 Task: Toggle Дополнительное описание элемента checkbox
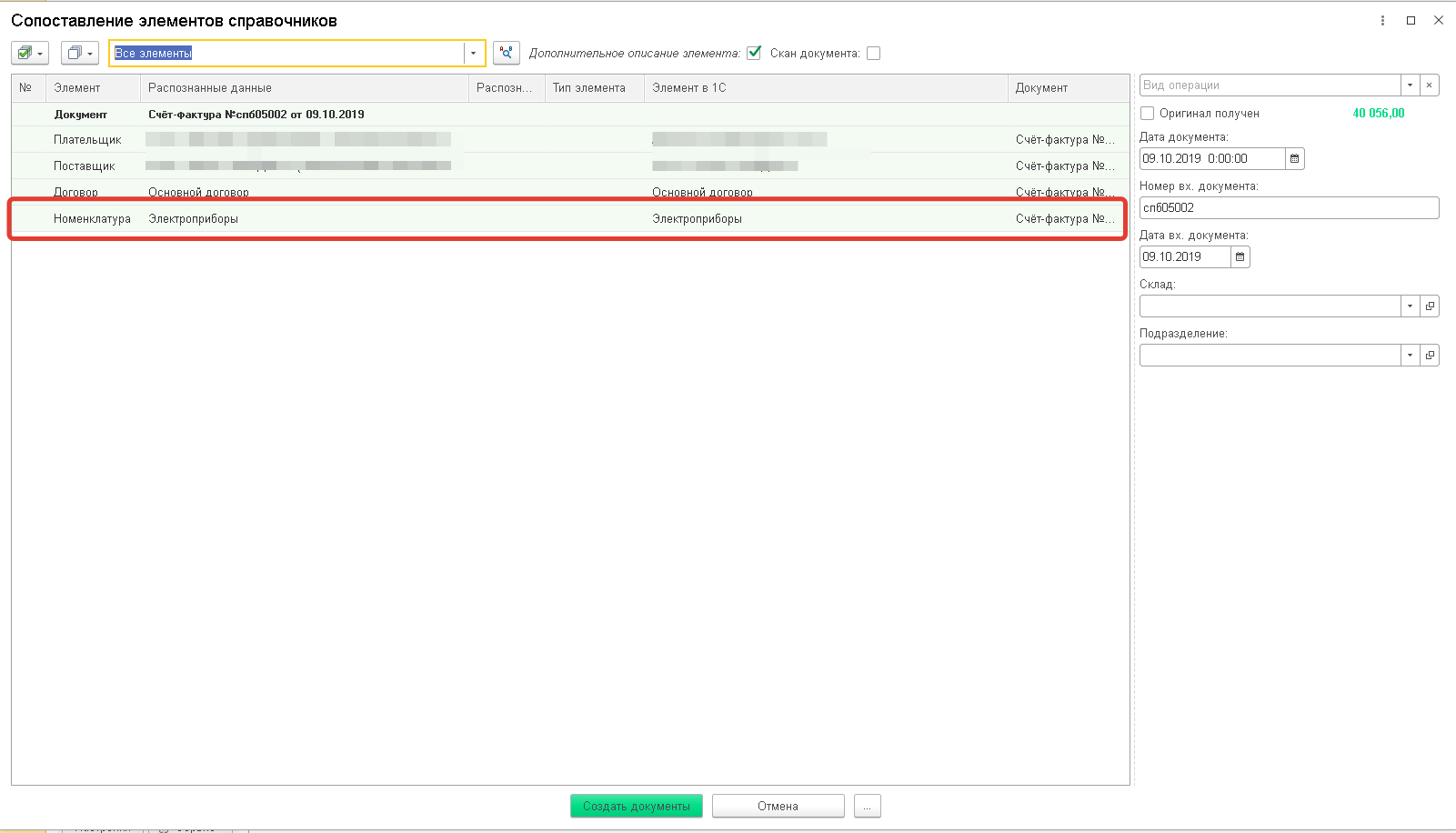[x=754, y=53]
